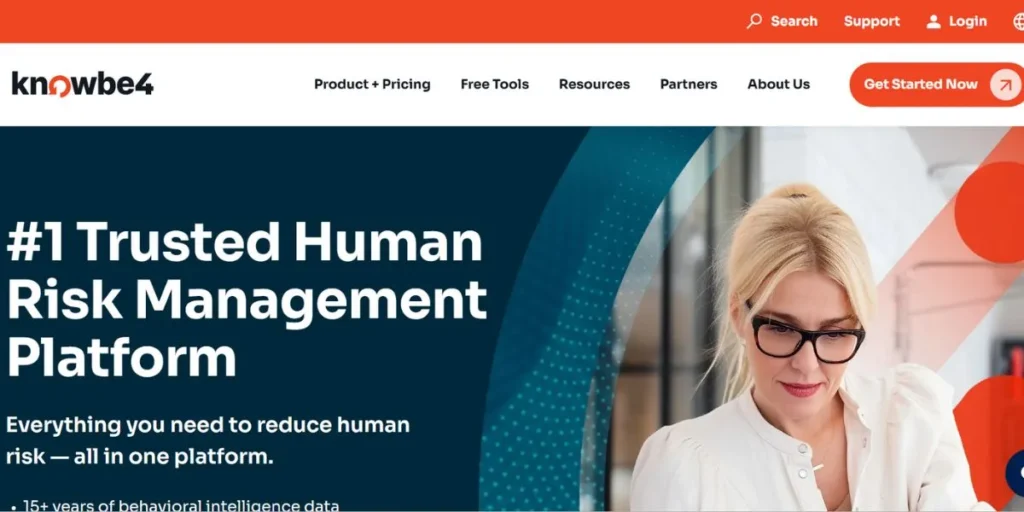
Task: Open the Partners menu item
Action: [x=688, y=84]
